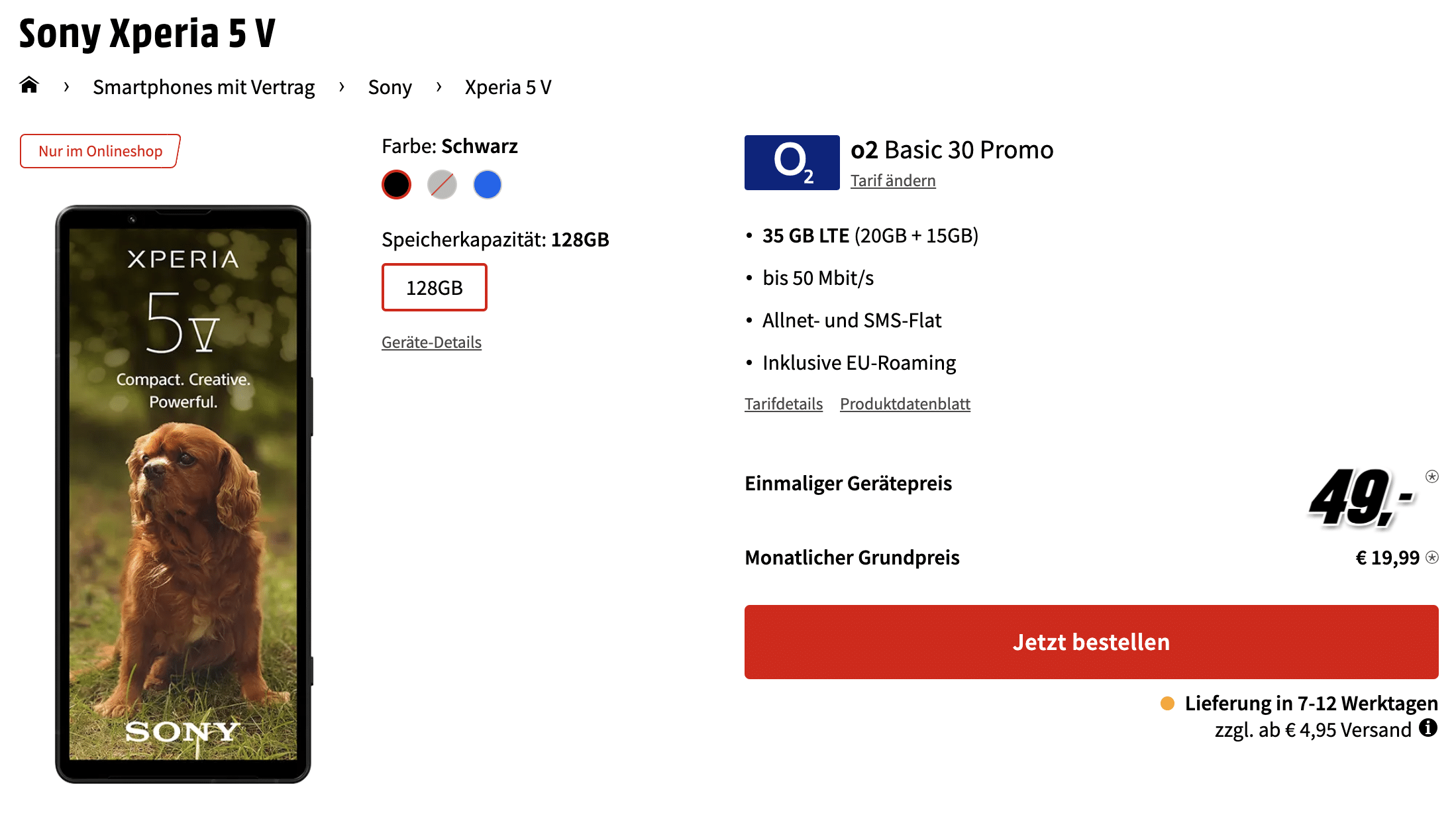Image resolution: width=1456 pixels, height=815 pixels.
Task: View the Tarifdetails link
Action: pyautogui.click(x=784, y=404)
